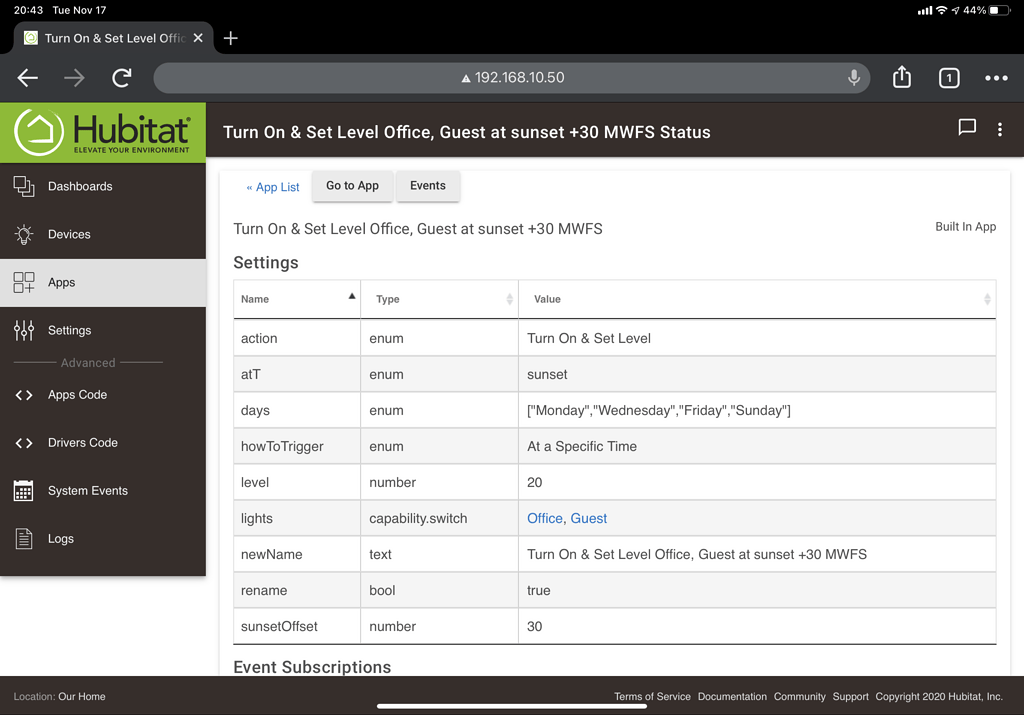Tap the address bar showing 192.168.10.50

click(512, 78)
